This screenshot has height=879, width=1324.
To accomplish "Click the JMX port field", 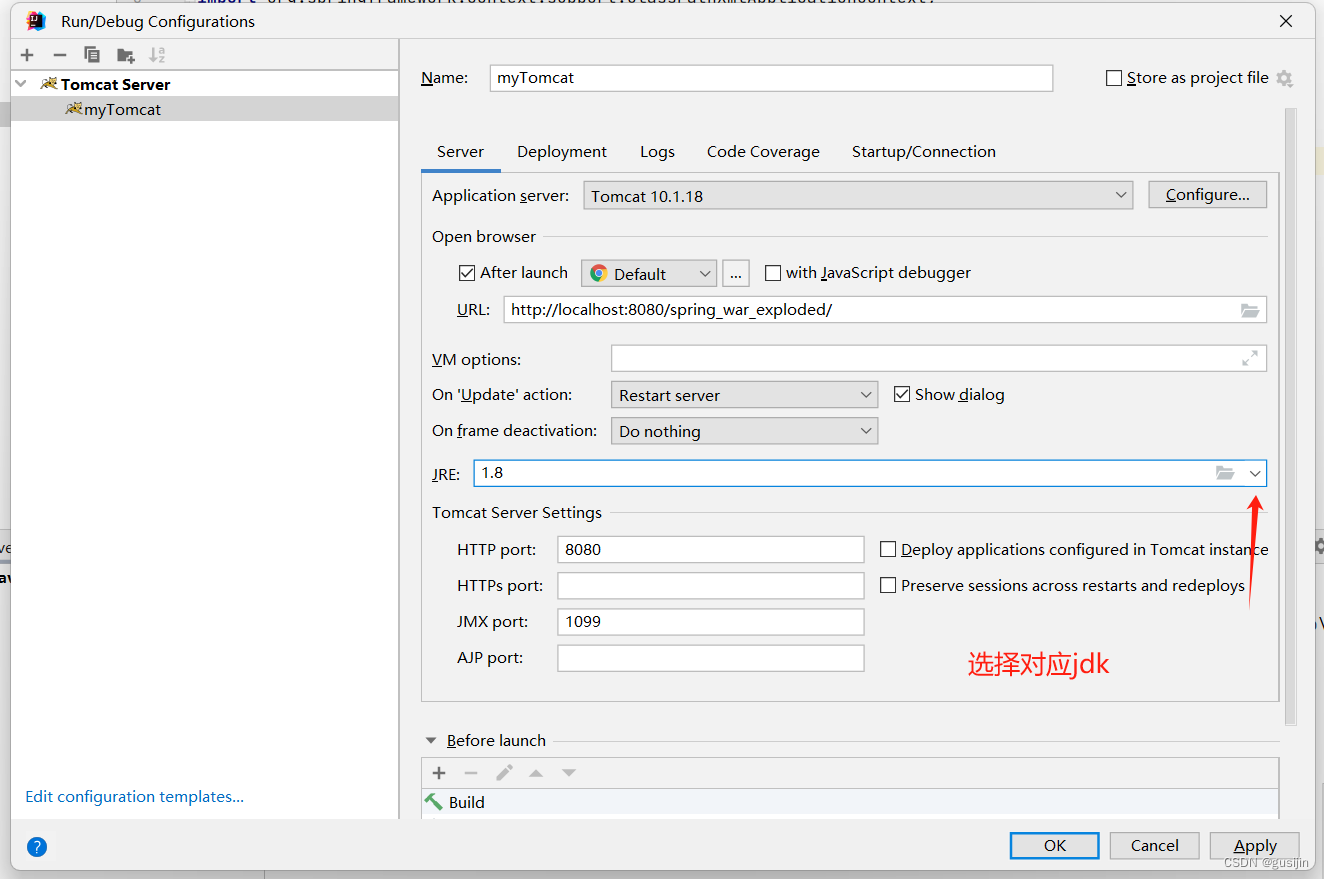I will 711,621.
